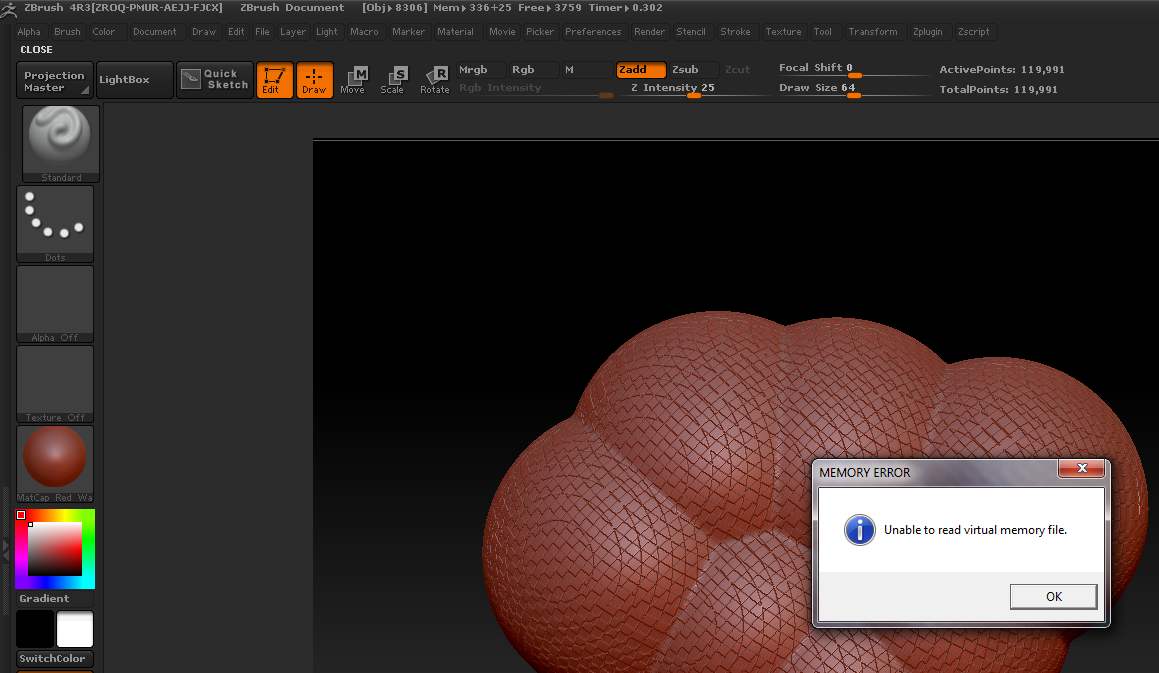Toggle Draw mode button
Screen dimensions: 1159x673
click(x=314, y=80)
